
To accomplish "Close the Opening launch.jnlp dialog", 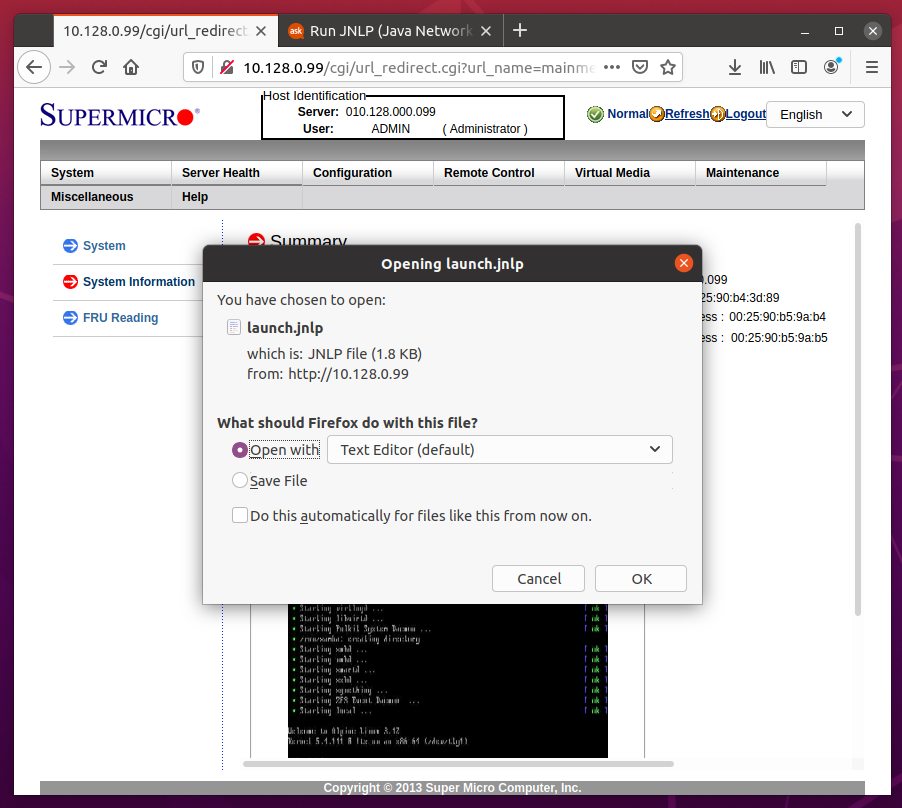I will point(683,263).
